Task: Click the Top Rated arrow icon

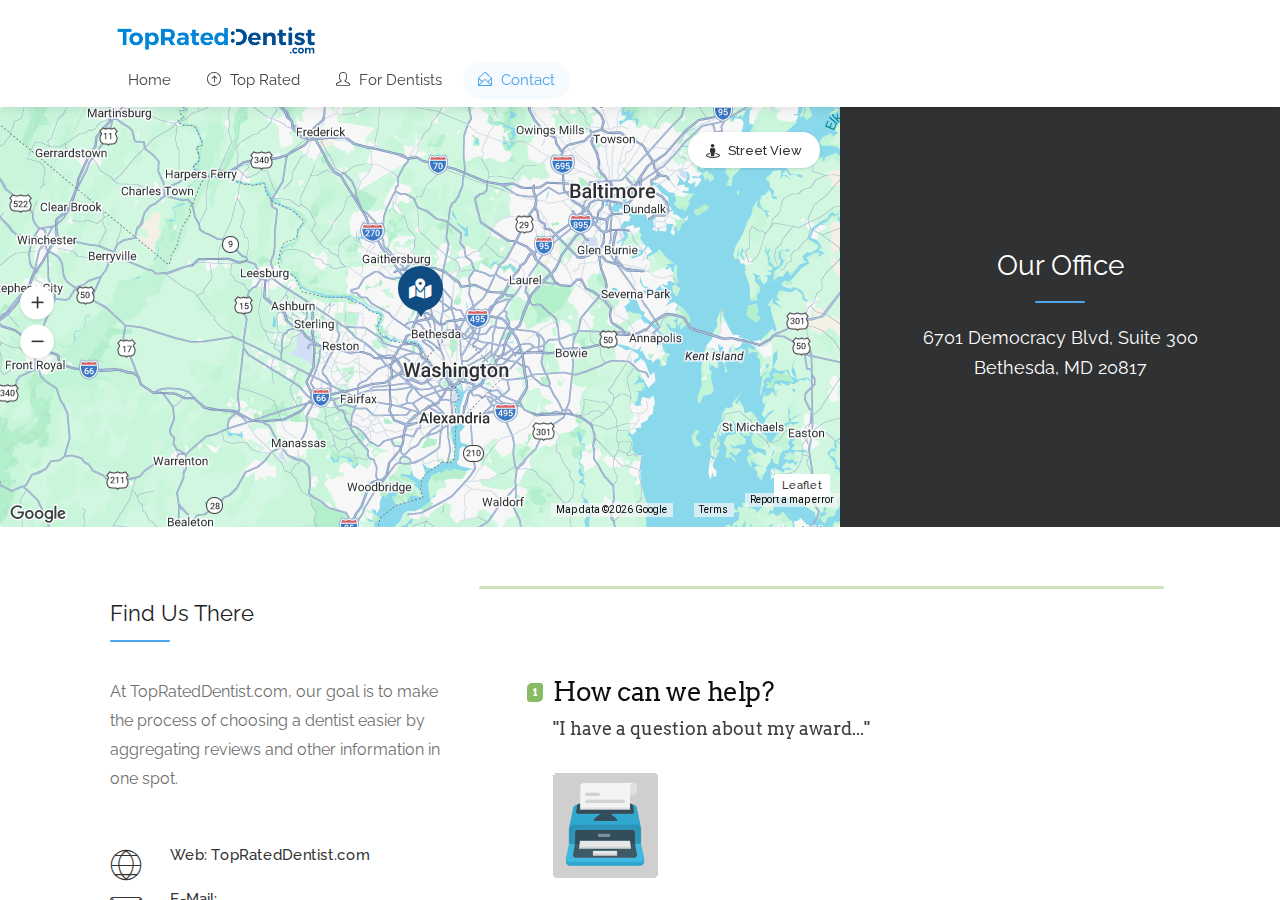Action: coord(214,79)
